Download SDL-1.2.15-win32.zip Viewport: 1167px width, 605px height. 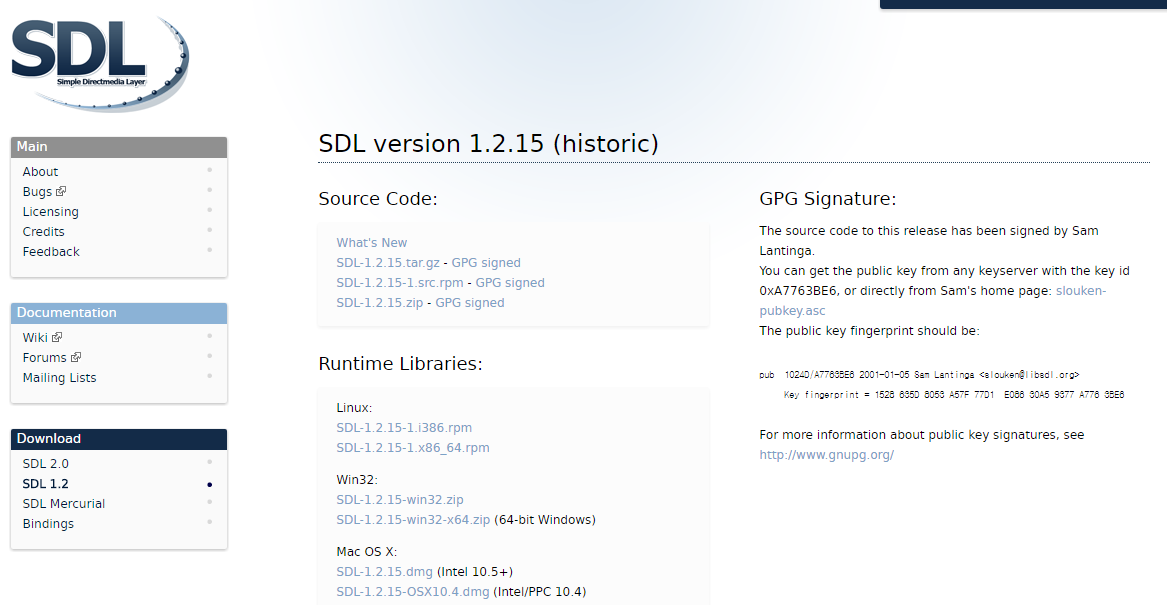400,500
